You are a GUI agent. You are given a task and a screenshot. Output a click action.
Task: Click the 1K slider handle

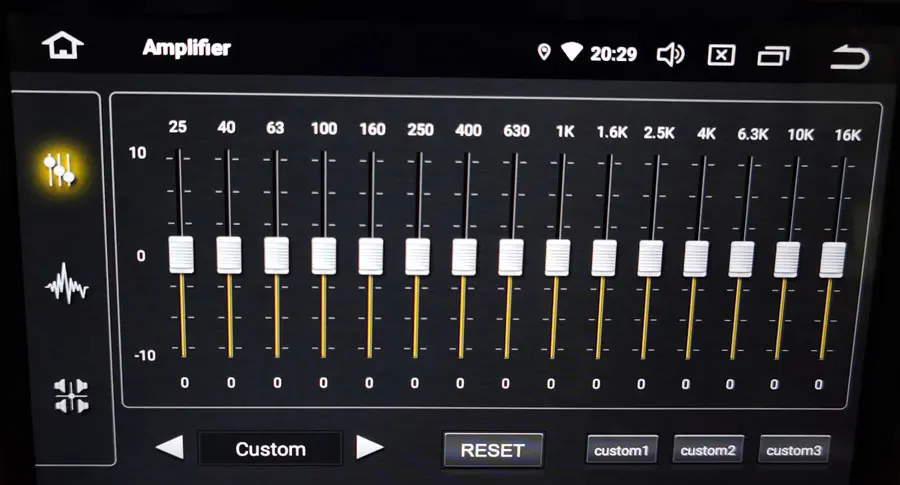(x=557, y=258)
